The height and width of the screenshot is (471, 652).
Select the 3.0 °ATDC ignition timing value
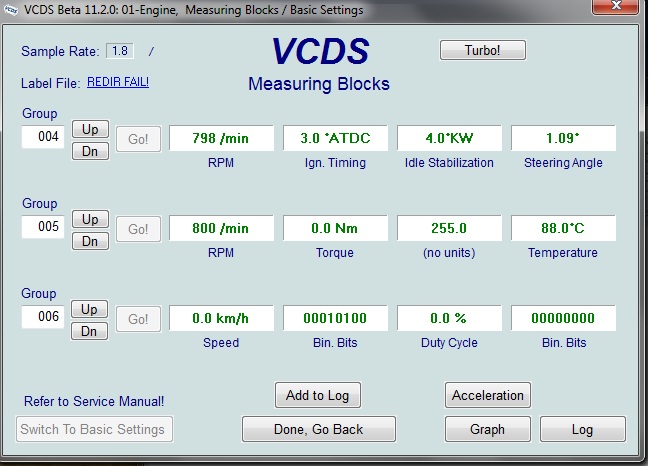click(335, 138)
